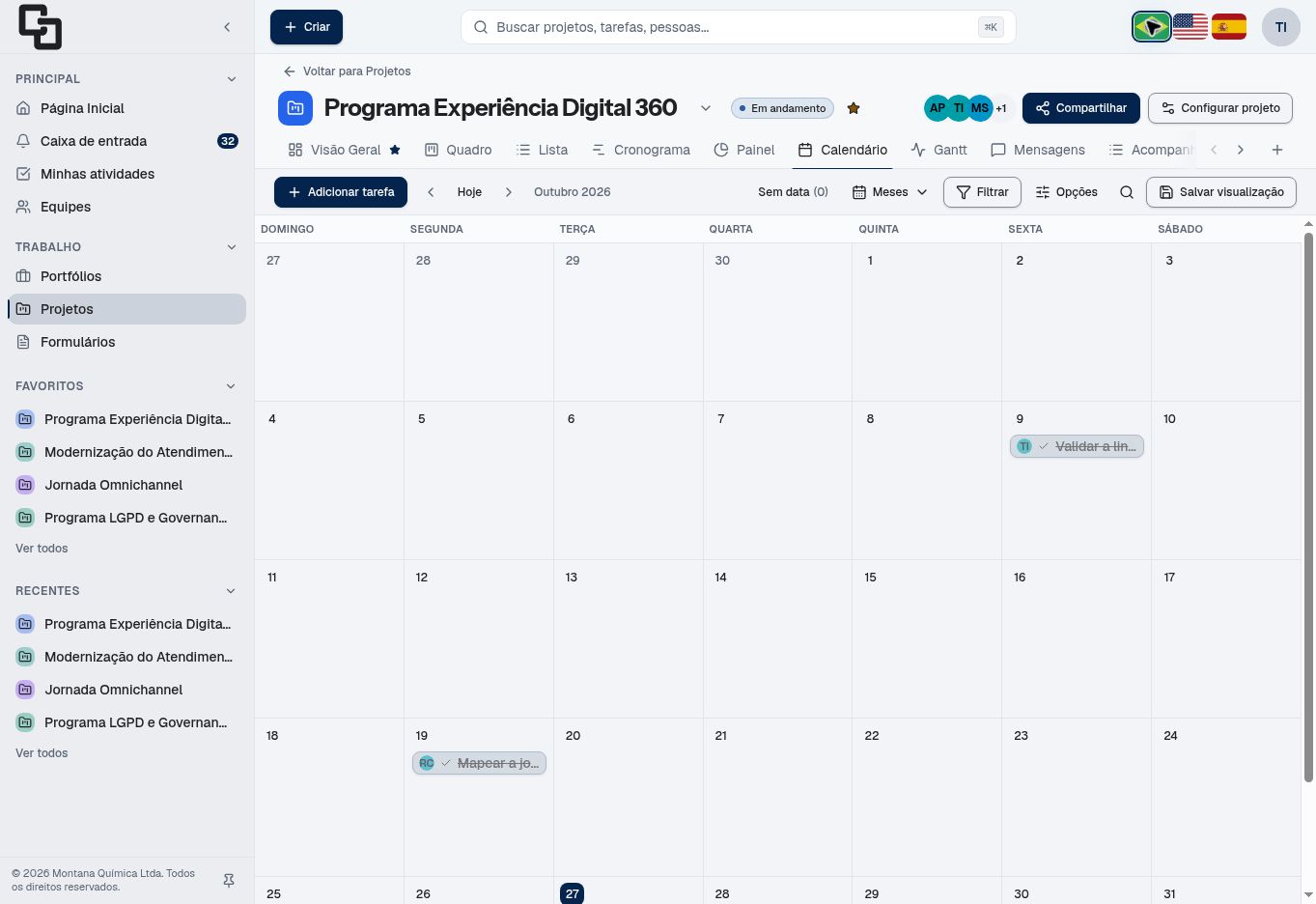Go to next month arrow
This screenshot has width=1316, height=904.
pos(509,192)
